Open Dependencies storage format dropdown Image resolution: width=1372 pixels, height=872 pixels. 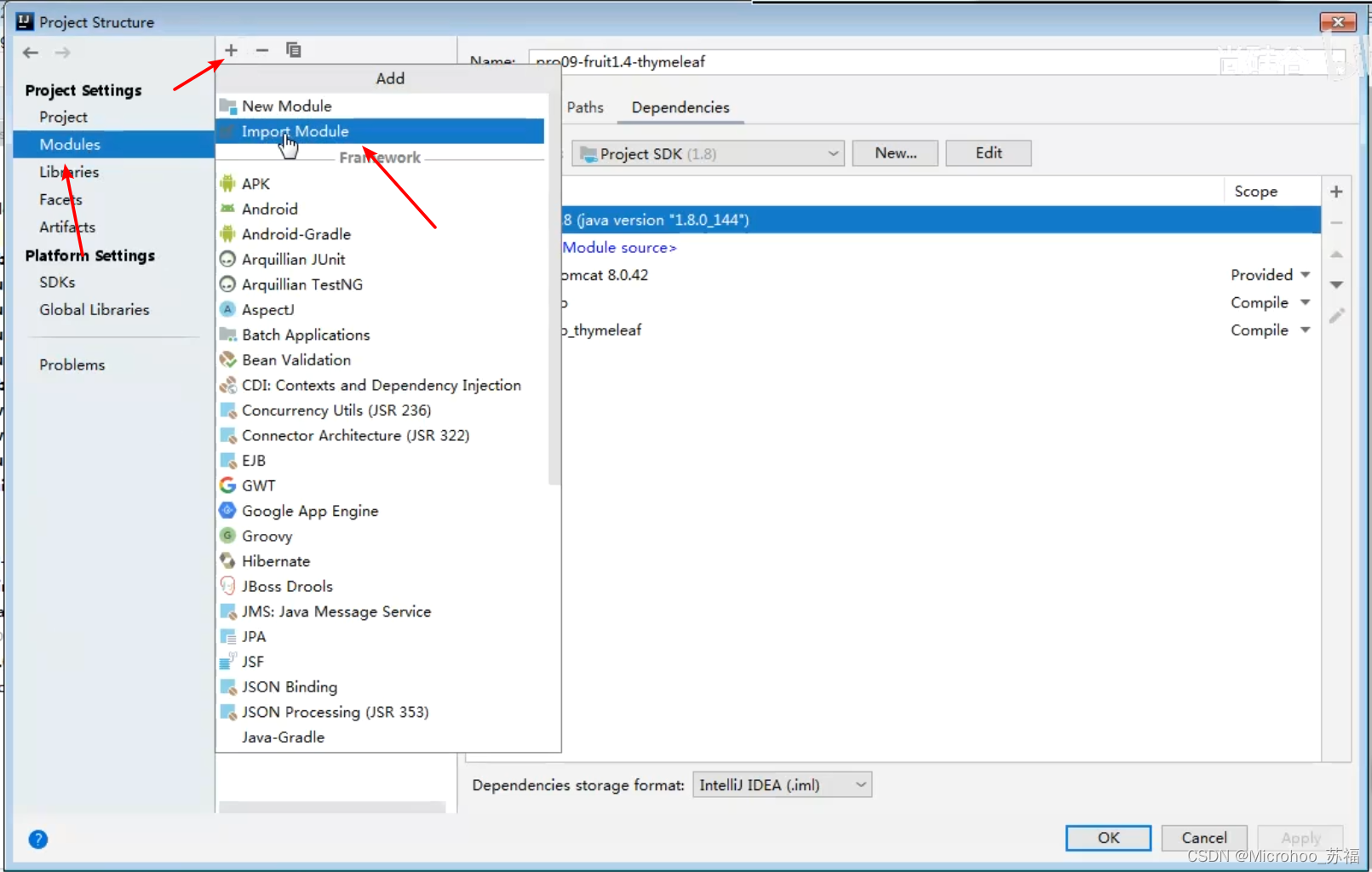click(783, 785)
